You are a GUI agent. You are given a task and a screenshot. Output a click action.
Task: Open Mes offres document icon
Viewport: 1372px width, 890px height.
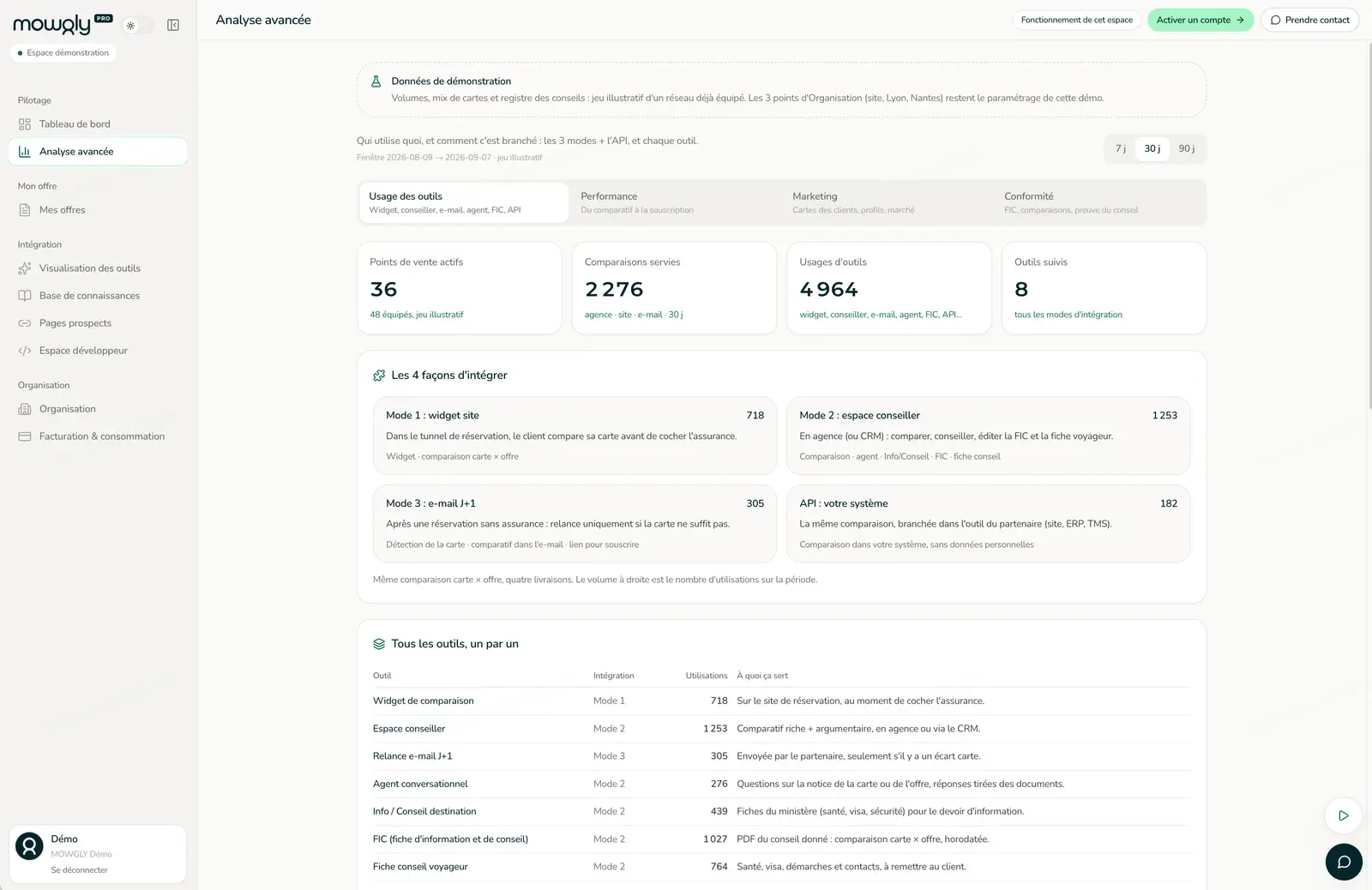25,210
